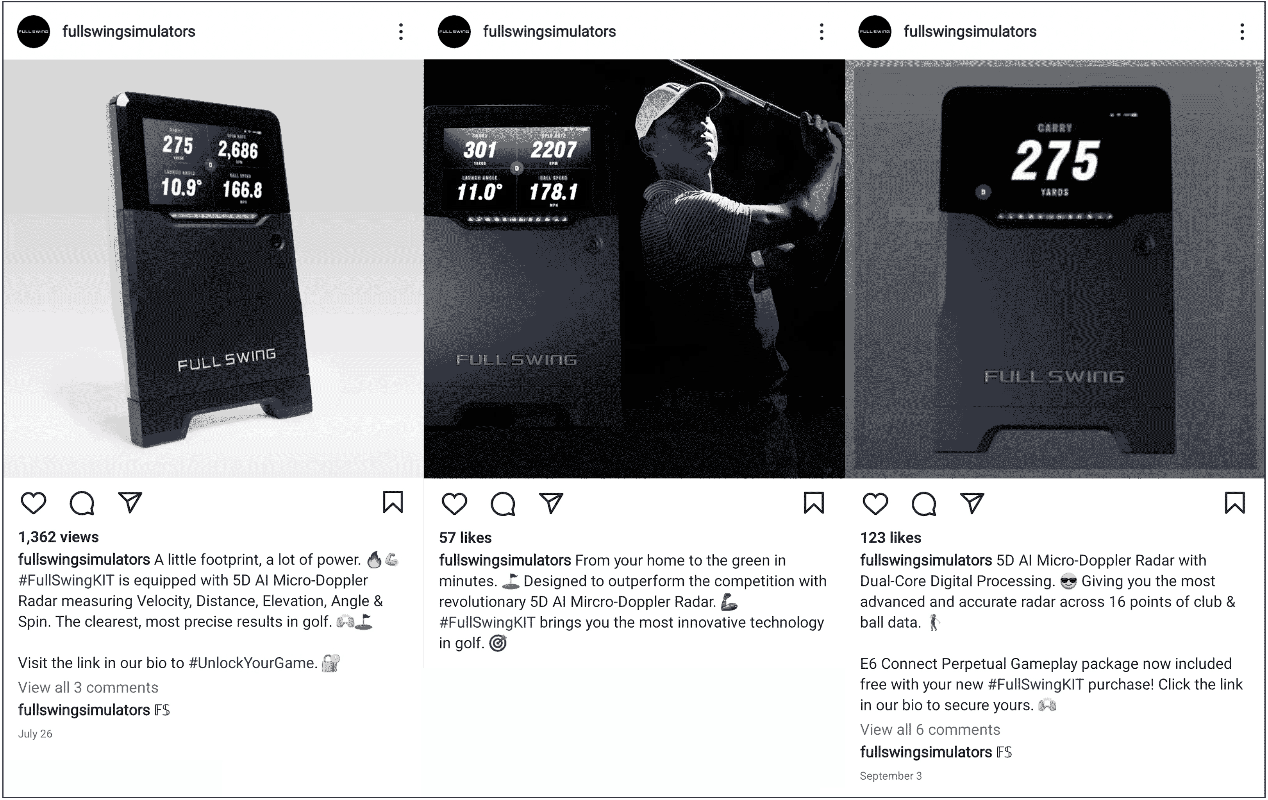This screenshot has width=1268, height=800.
Task: Bookmark the 1,362 views post
Action: coord(393,502)
